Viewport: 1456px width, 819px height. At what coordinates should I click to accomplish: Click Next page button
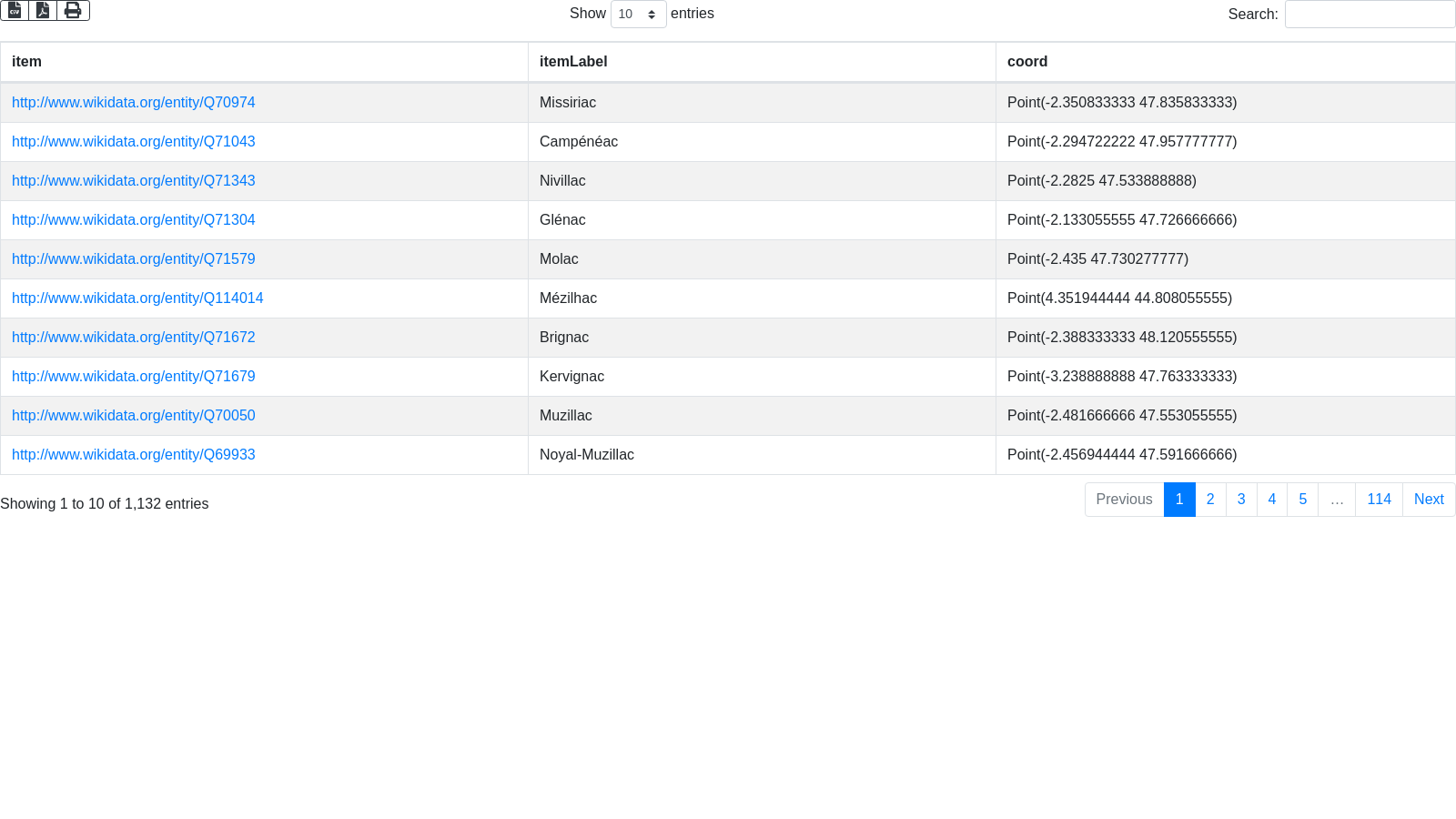[x=1429, y=500]
